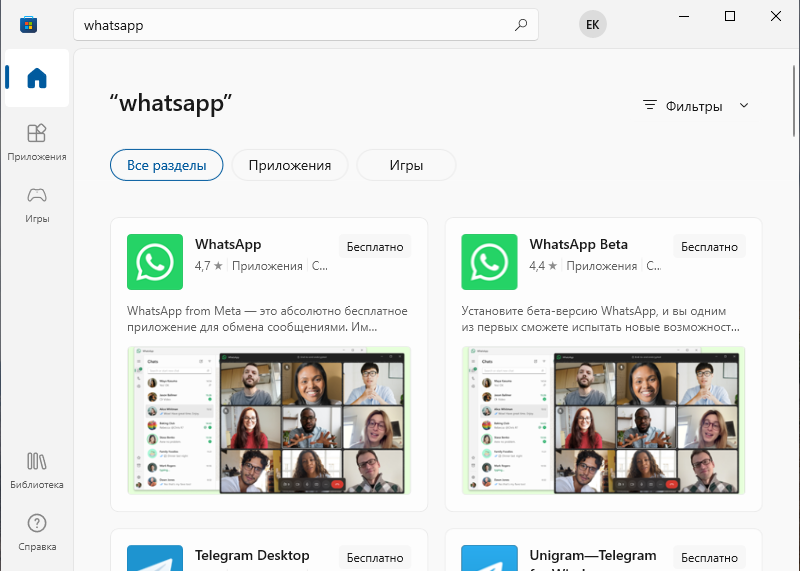The height and width of the screenshot is (571, 800).
Task: Open the EK user profile avatar
Action: coord(592,24)
